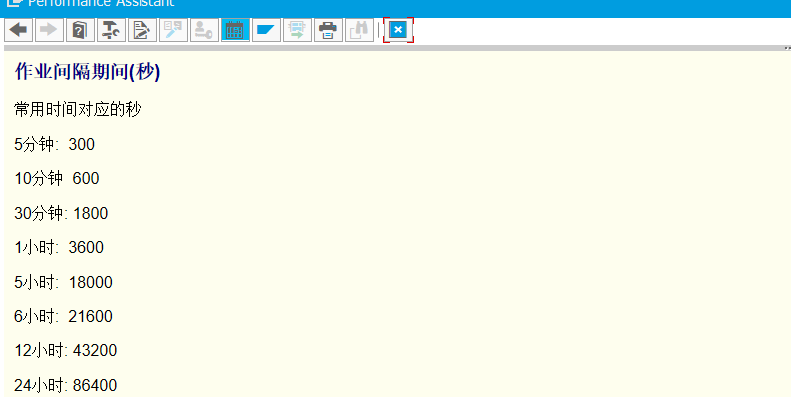Close the Performance Assistant with X
The image size is (791, 397).
398,30
